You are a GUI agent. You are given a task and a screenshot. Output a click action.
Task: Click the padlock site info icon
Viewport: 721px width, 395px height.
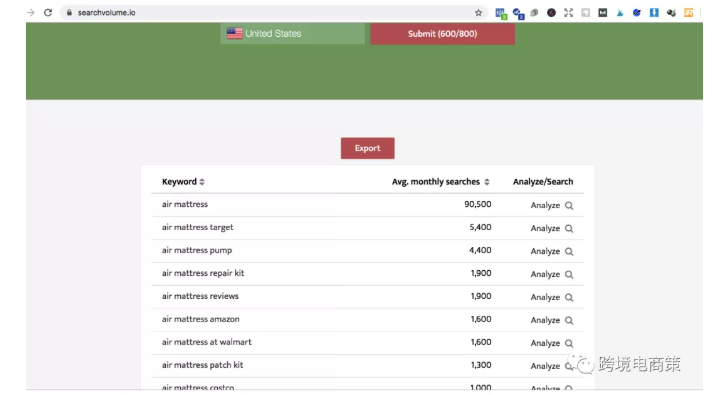(x=69, y=12)
